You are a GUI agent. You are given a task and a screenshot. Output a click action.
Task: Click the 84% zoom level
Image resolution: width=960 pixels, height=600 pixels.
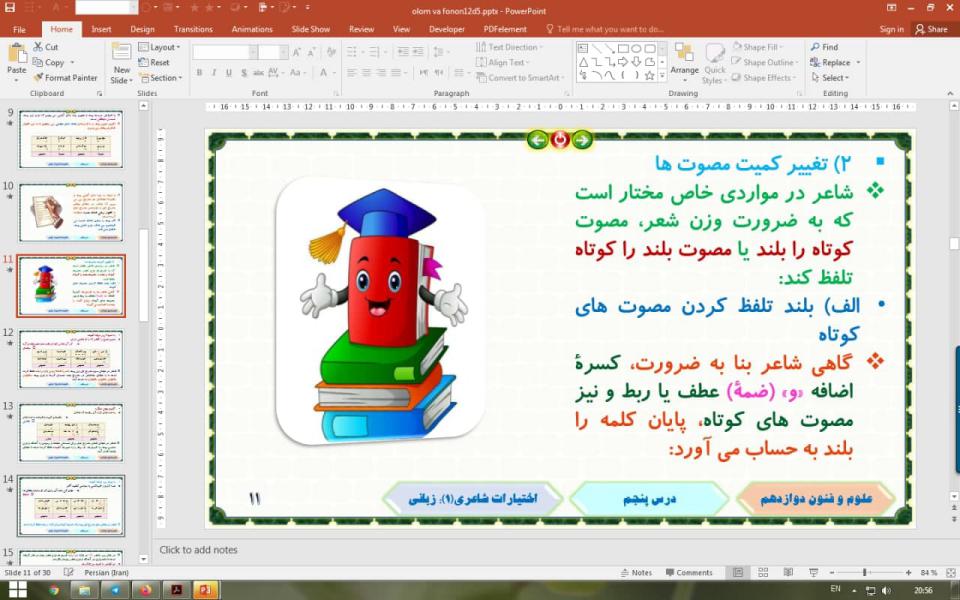pyautogui.click(x=929, y=572)
